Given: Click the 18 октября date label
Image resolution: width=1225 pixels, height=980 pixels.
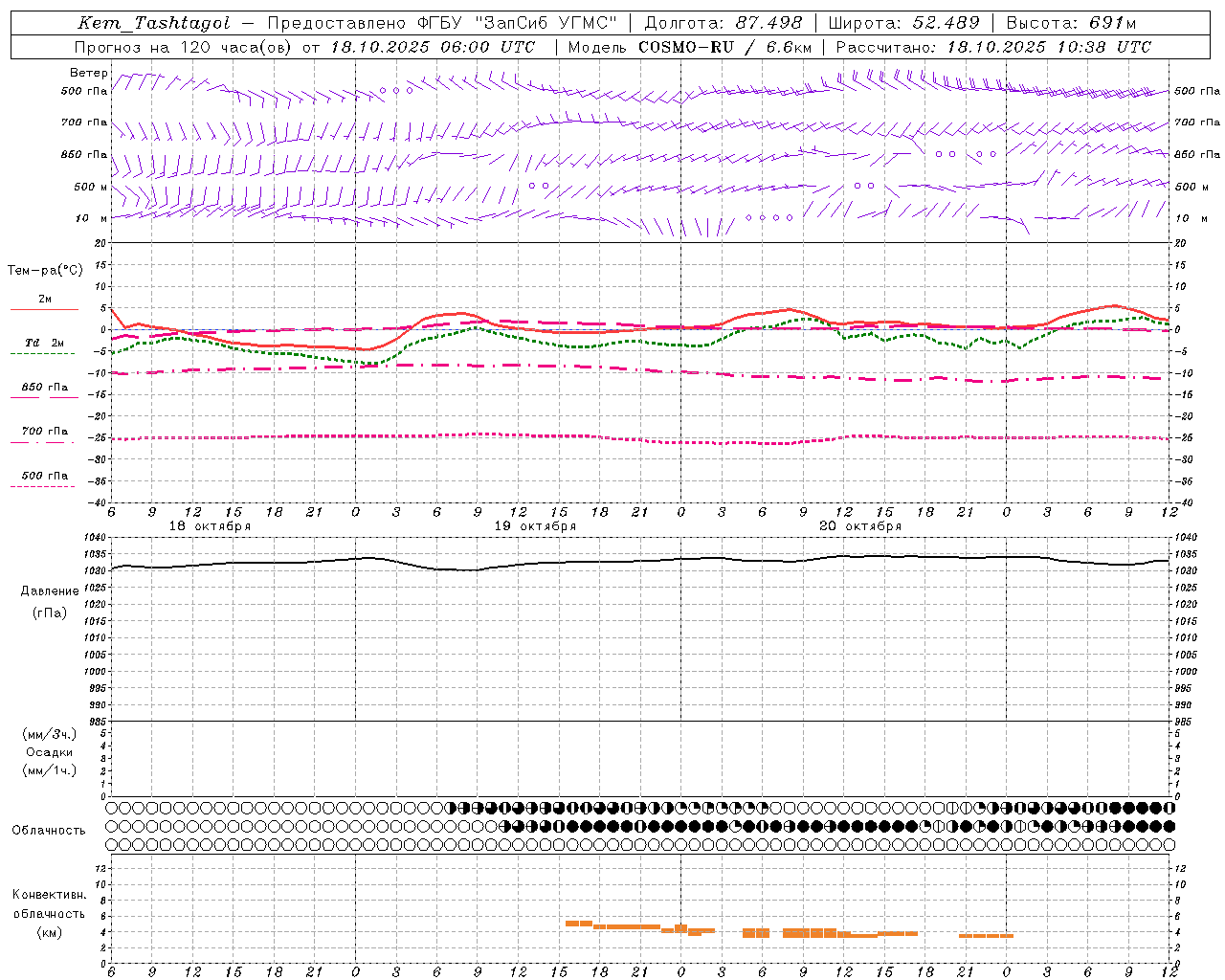Looking at the screenshot, I should [x=211, y=526].
